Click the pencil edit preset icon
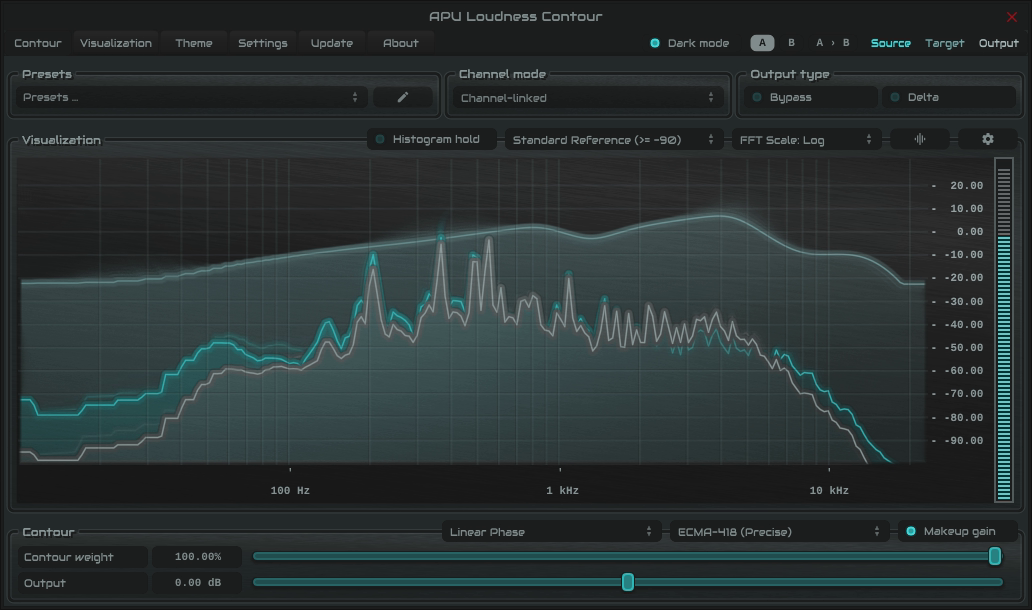1032x610 pixels. (x=403, y=97)
